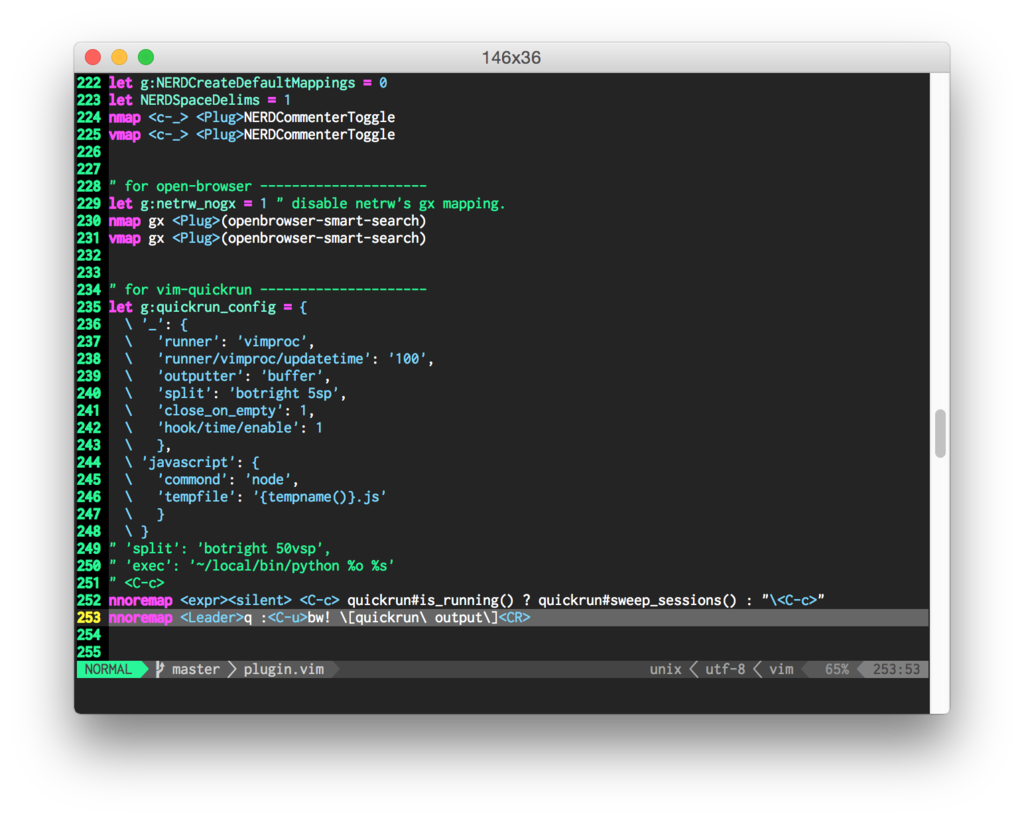Click the utf-8 encoding segment
Viewport: 1024px width, 820px height.
(x=724, y=668)
